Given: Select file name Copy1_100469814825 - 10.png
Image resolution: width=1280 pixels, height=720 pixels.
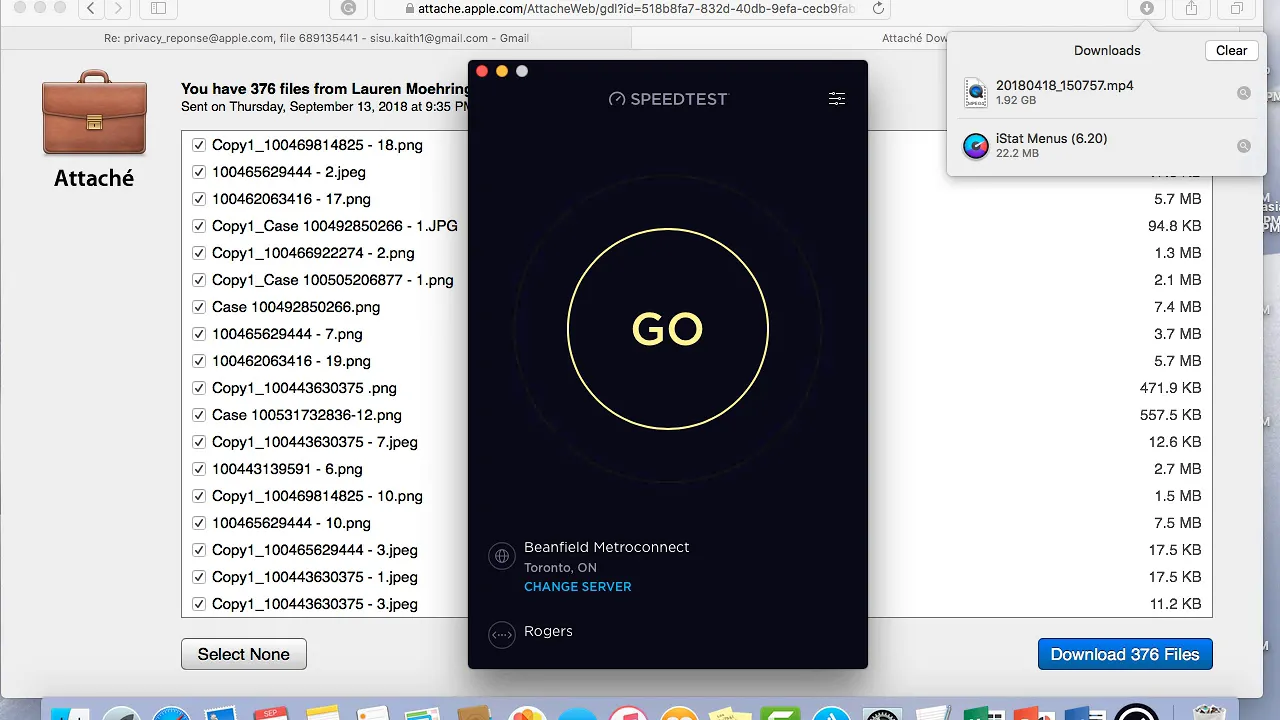Looking at the screenshot, I should coord(317,496).
